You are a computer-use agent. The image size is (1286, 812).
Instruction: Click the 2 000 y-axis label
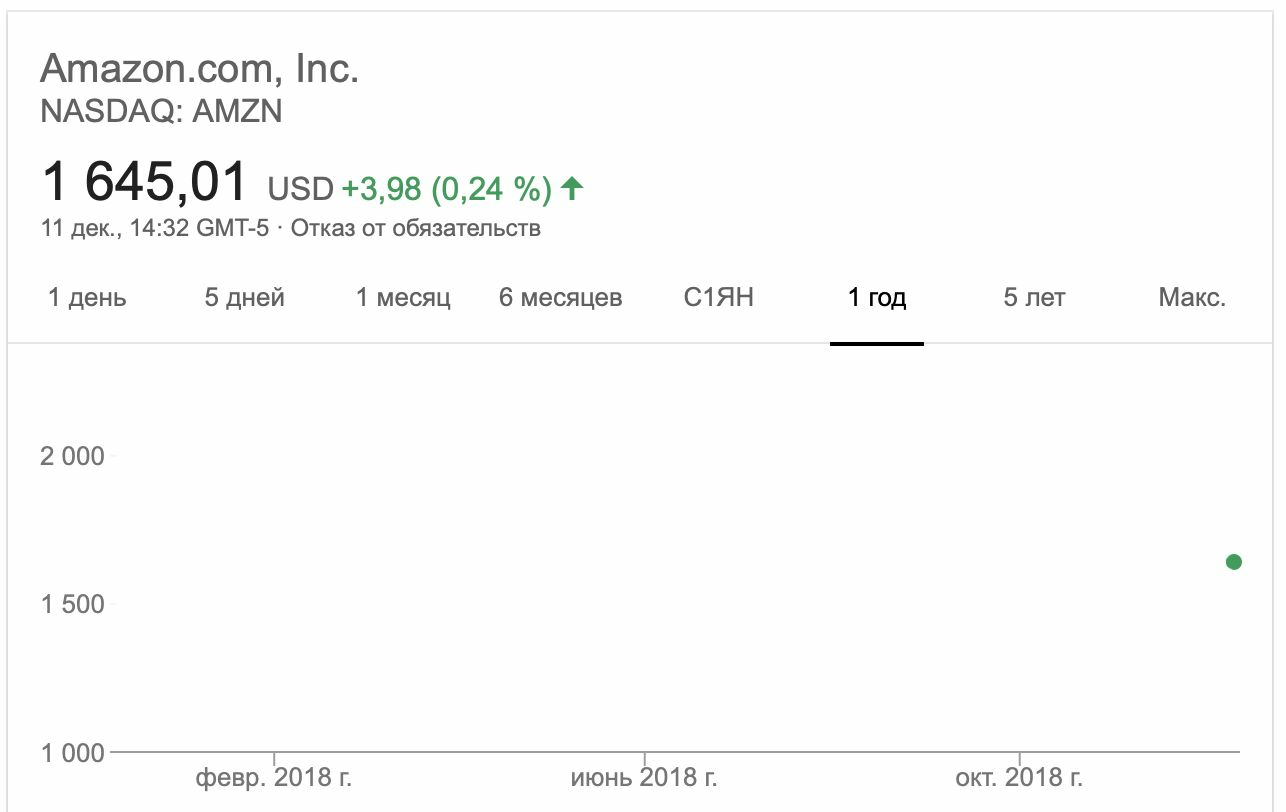[72, 456]
